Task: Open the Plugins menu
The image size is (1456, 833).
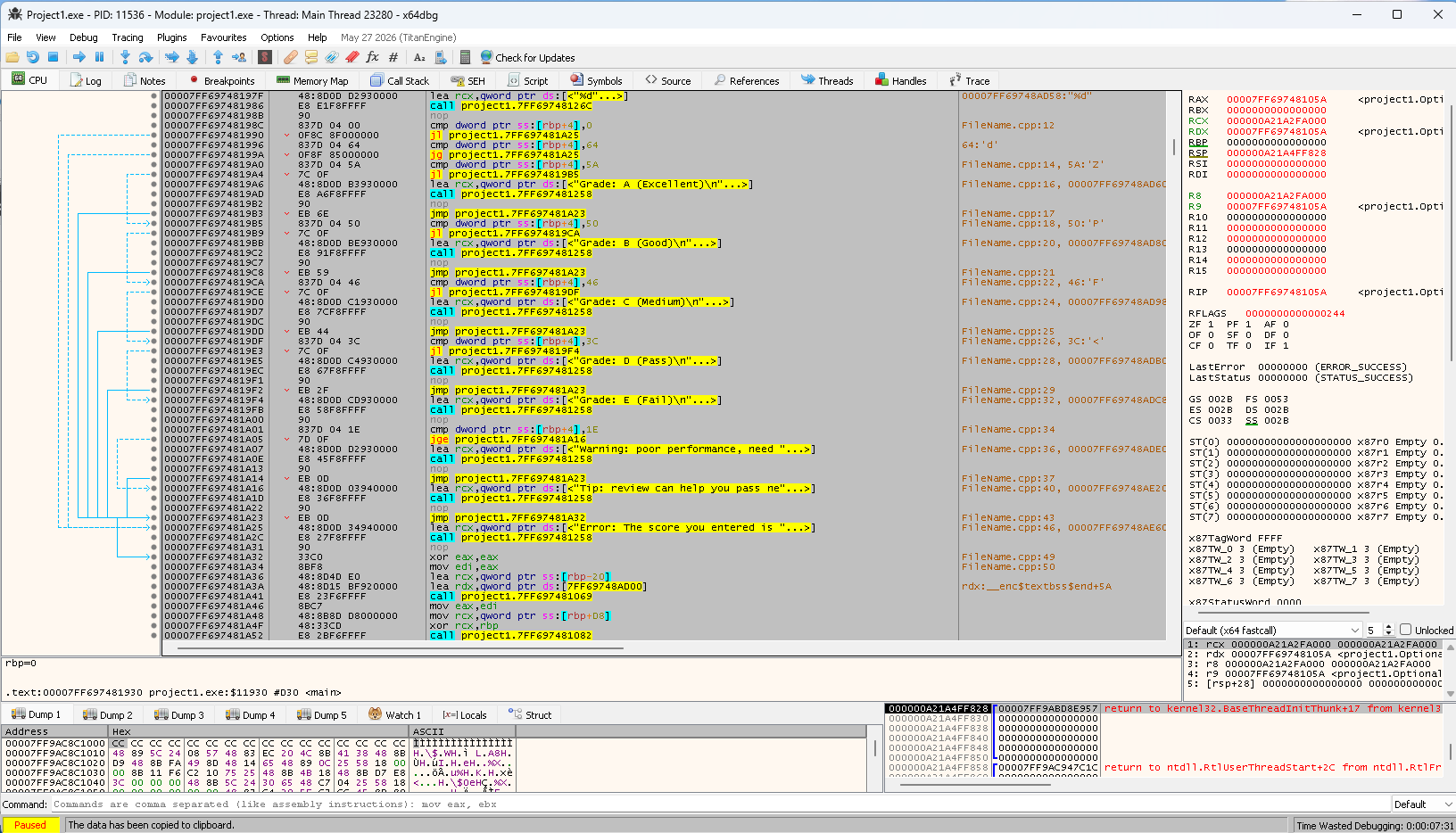Action: click(172, 37)
